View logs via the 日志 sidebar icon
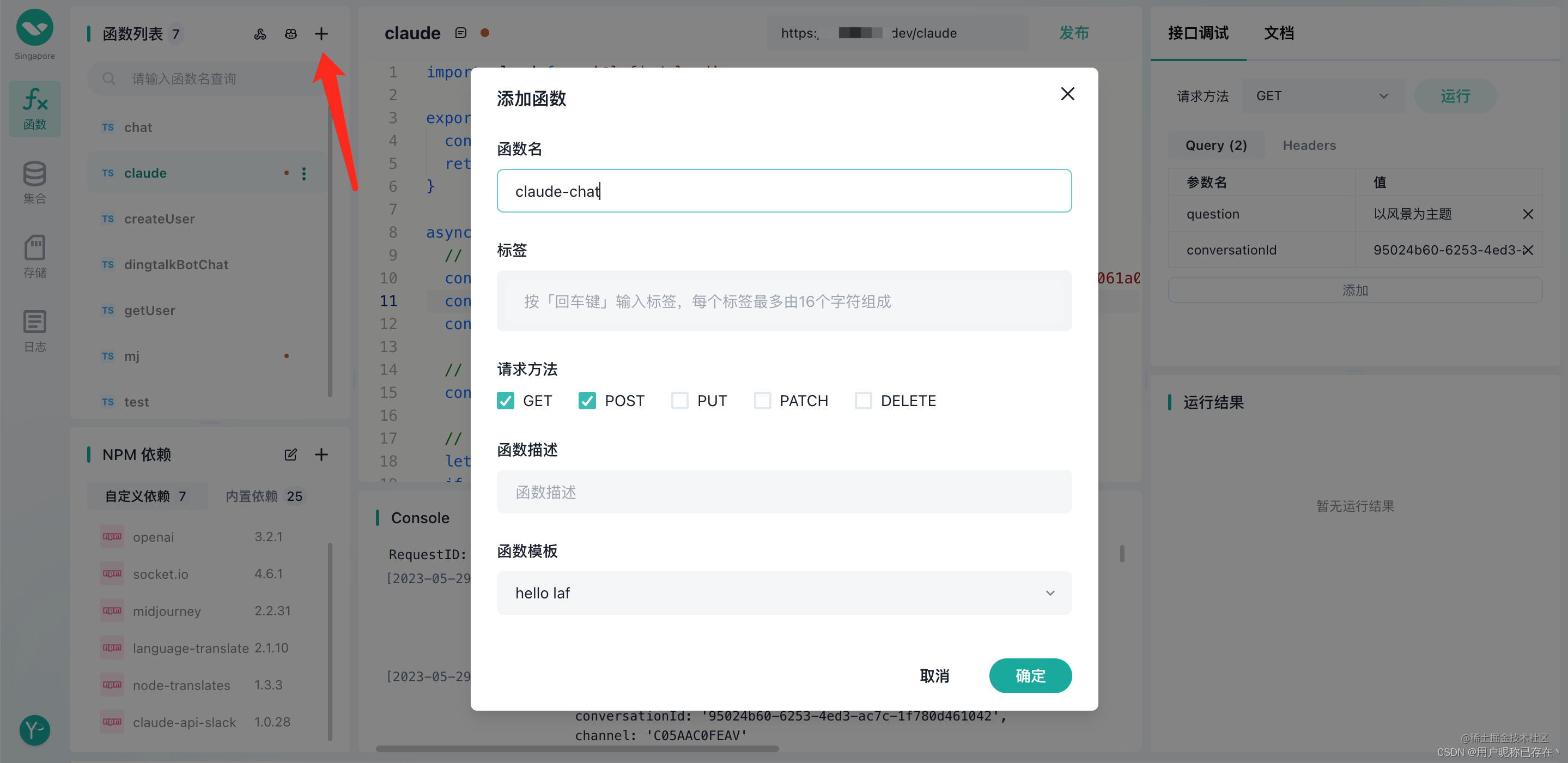This screenshot has width=1568, height=763. pyautogui.click(x=35, y=331)
